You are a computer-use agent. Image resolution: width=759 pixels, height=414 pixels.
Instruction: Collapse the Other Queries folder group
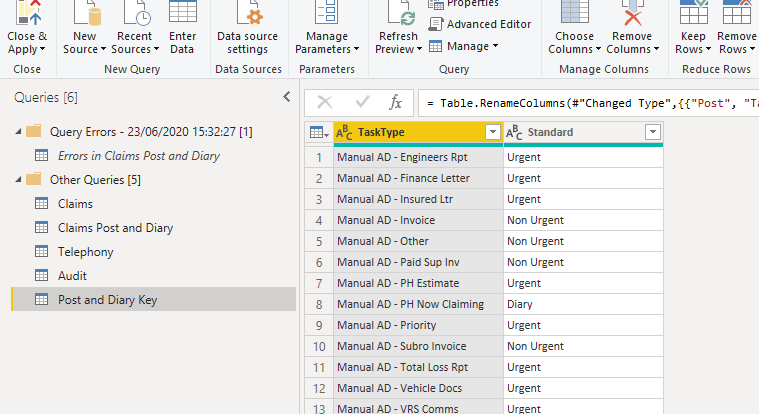click(x=18, y=180)
